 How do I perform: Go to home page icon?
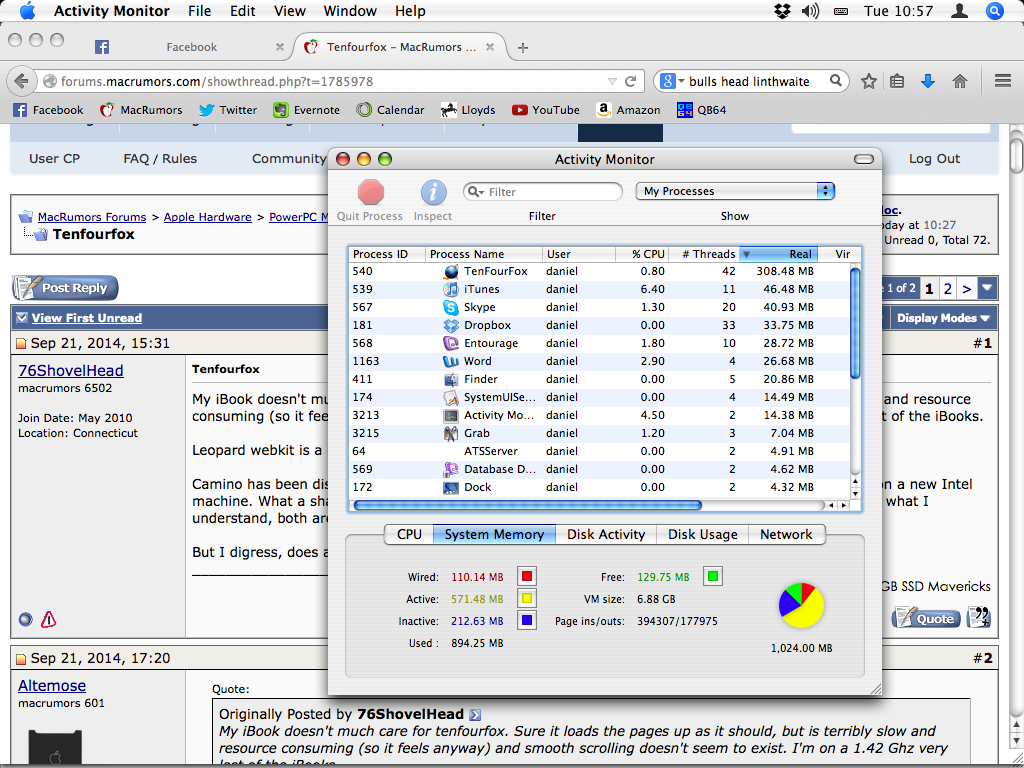tap(959, 82)
